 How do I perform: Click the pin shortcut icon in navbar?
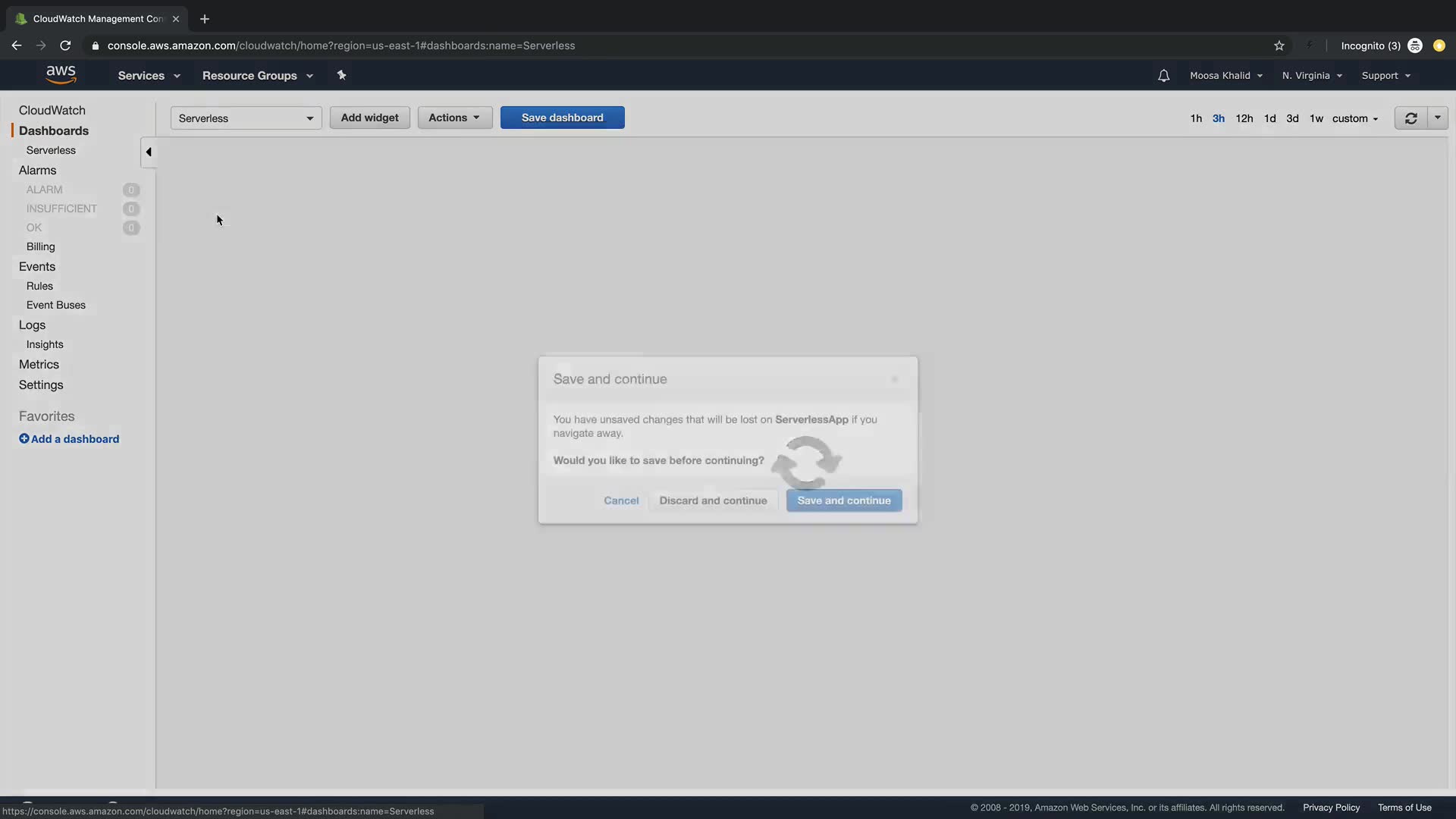click(341, 75)
